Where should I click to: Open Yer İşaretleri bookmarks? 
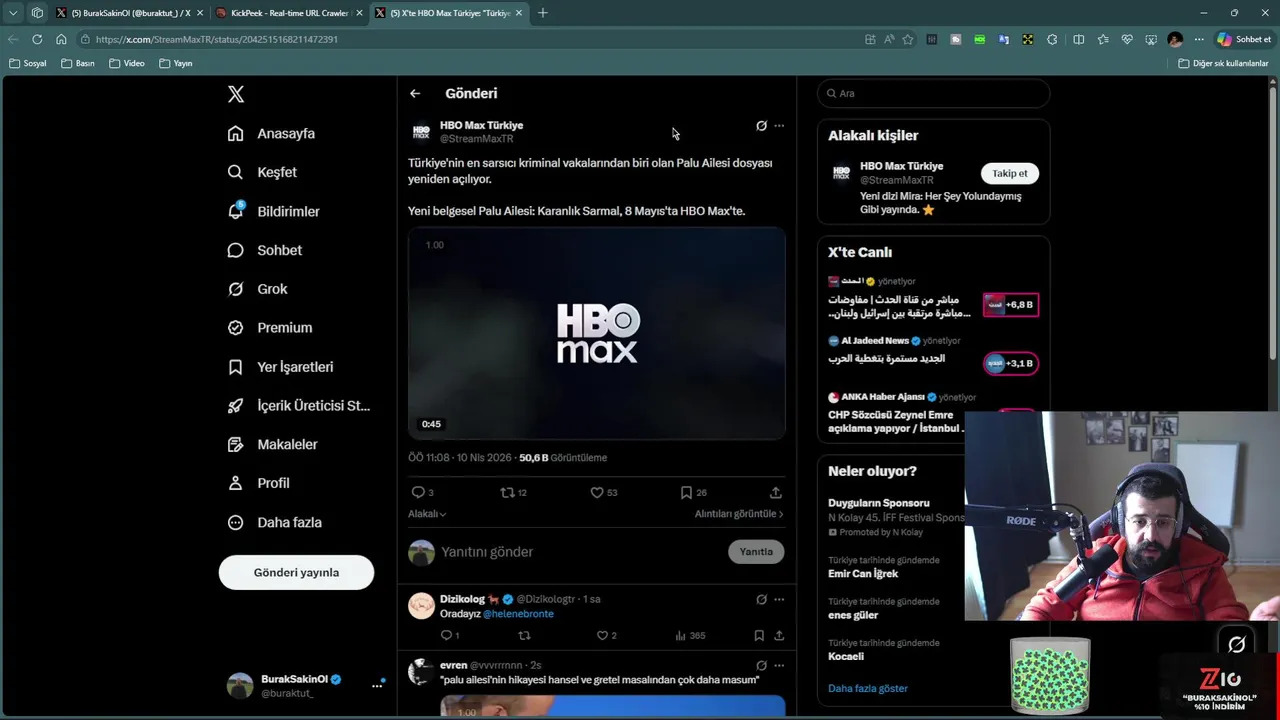click(x=281, y=367)
